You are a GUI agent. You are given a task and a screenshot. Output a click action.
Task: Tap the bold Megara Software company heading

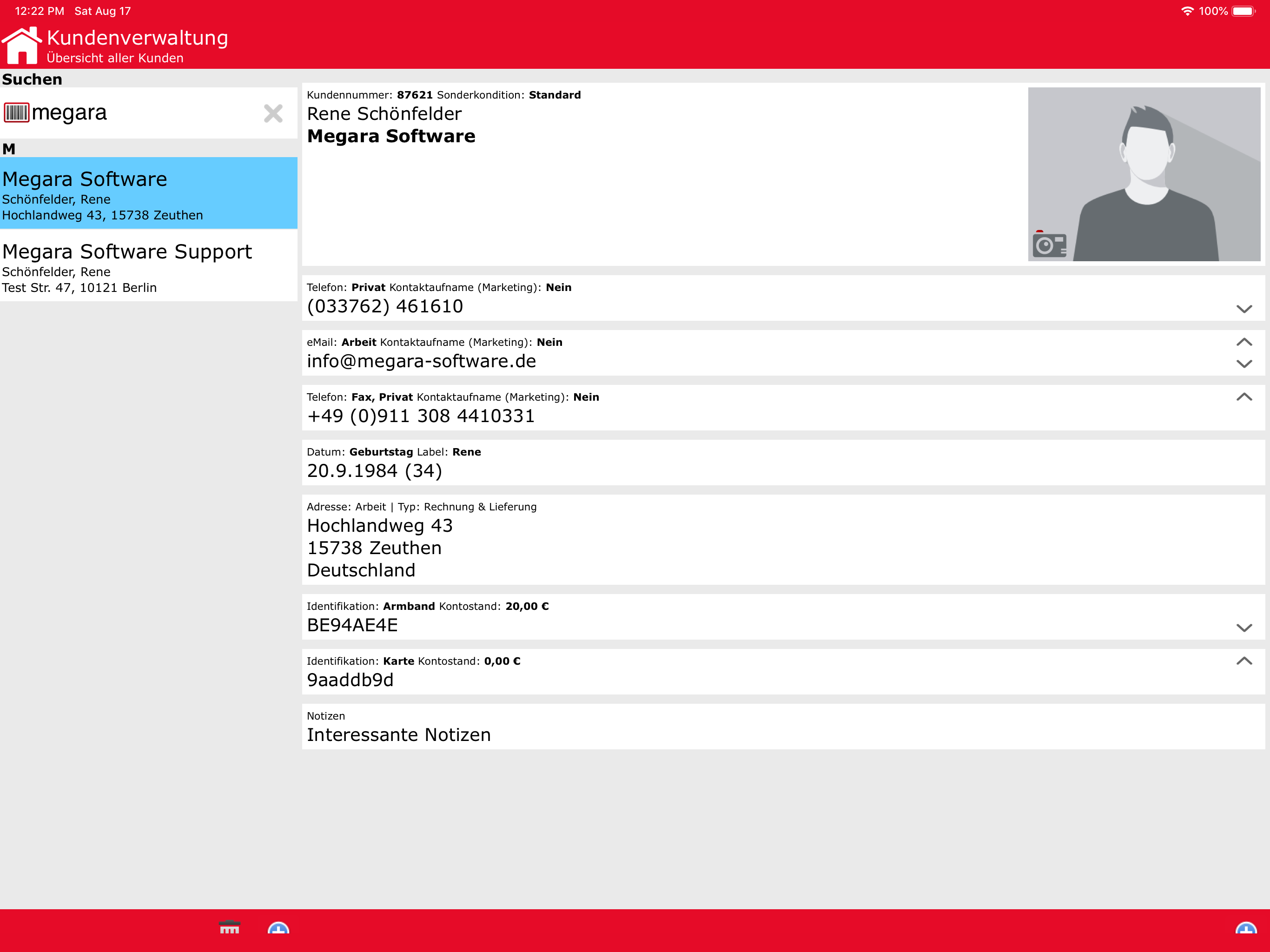tap(391, 136)
